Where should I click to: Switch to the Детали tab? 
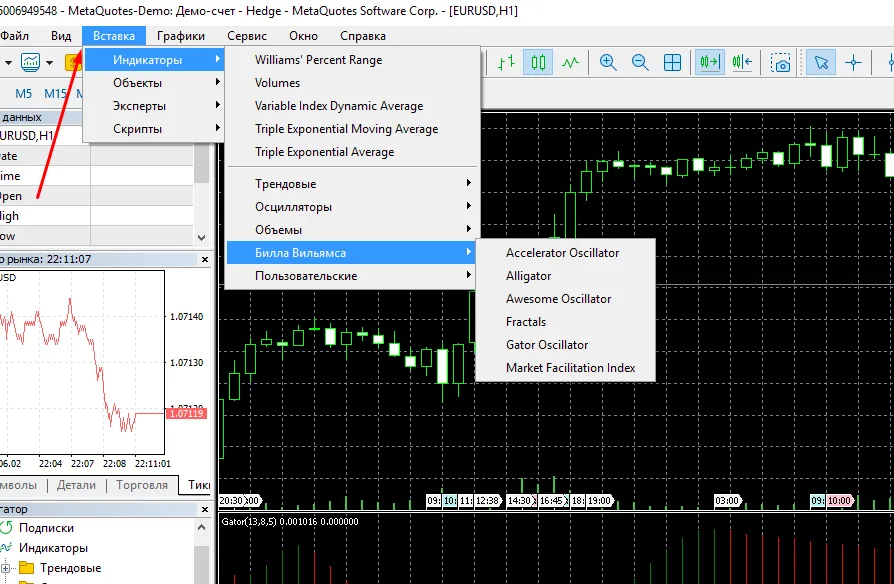tap(76, 485)
